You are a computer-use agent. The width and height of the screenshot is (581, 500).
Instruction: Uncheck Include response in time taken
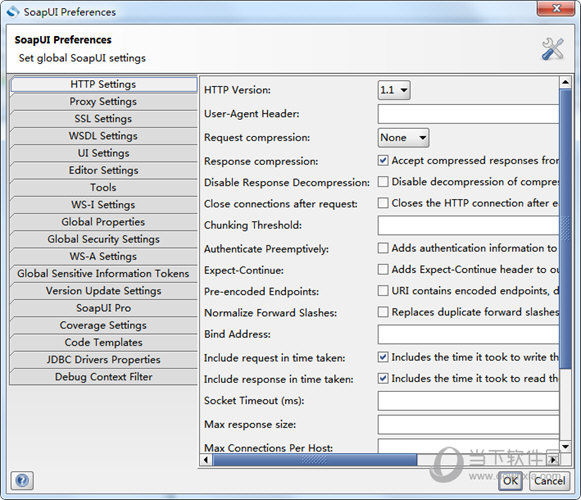pyautogui.click(x=383, y=378)
